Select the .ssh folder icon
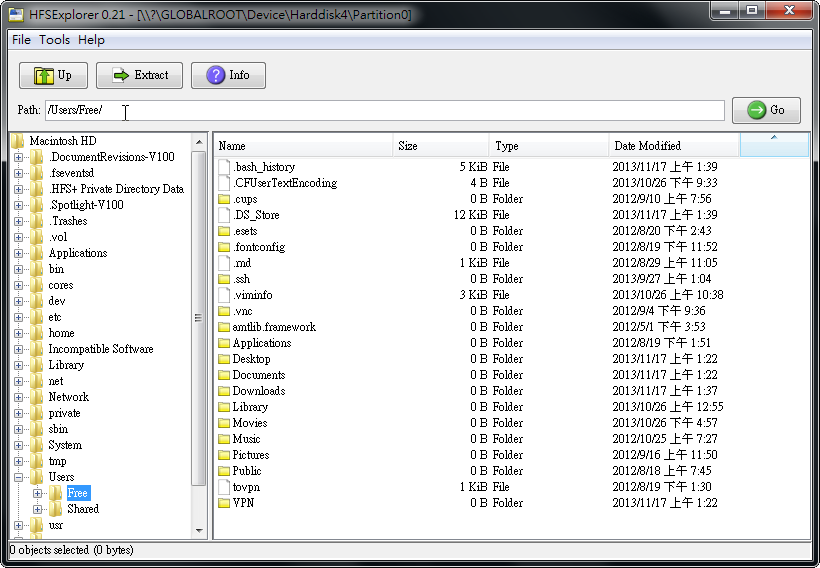Image resolution: width=820 pixels, height=568 pixels. [x=224, y=279]
